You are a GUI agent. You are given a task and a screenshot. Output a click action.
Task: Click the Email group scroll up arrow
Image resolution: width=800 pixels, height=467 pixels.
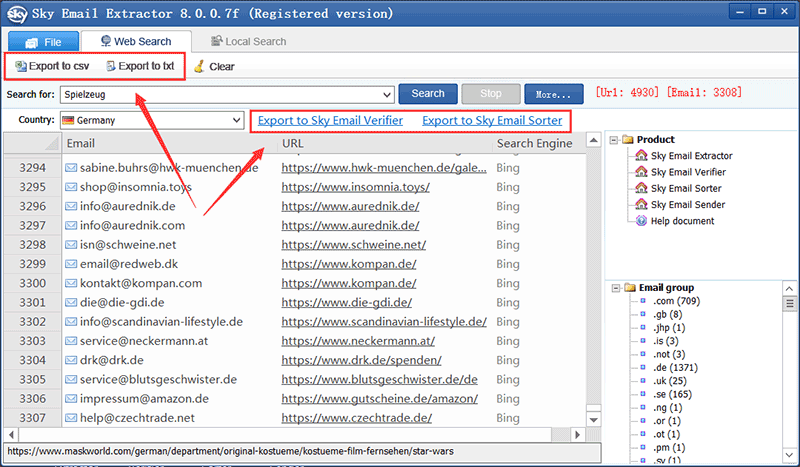click(x=789, y=289)
